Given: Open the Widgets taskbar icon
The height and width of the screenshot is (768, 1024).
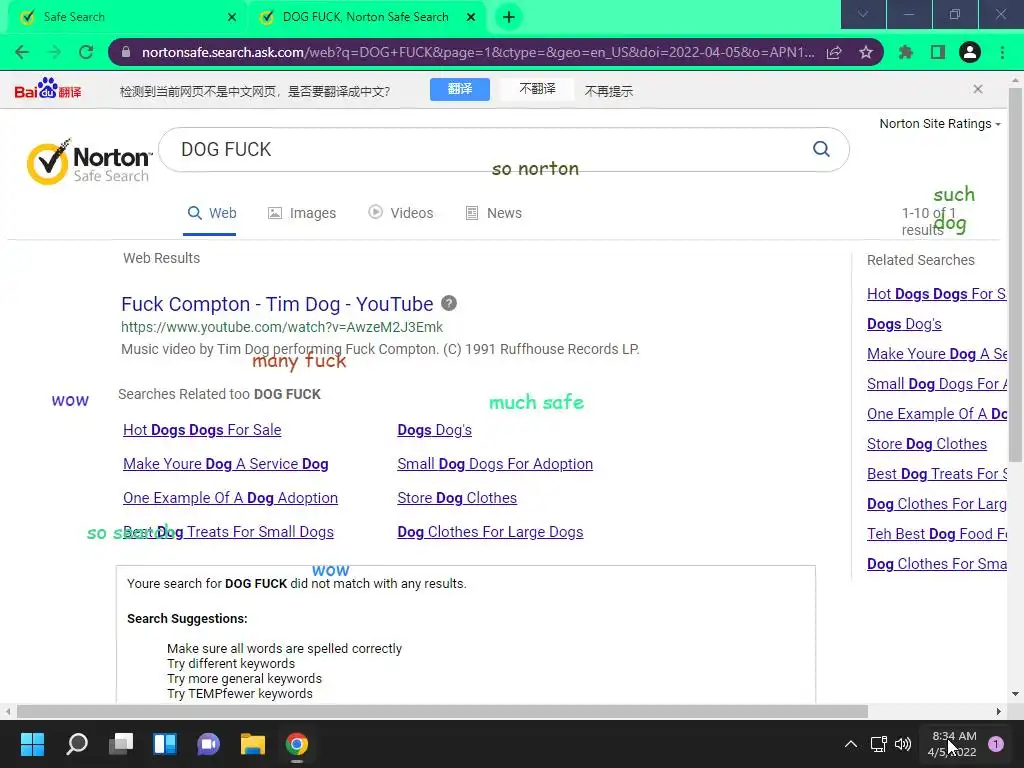Looking at the screenshot, I should (165, 744).
